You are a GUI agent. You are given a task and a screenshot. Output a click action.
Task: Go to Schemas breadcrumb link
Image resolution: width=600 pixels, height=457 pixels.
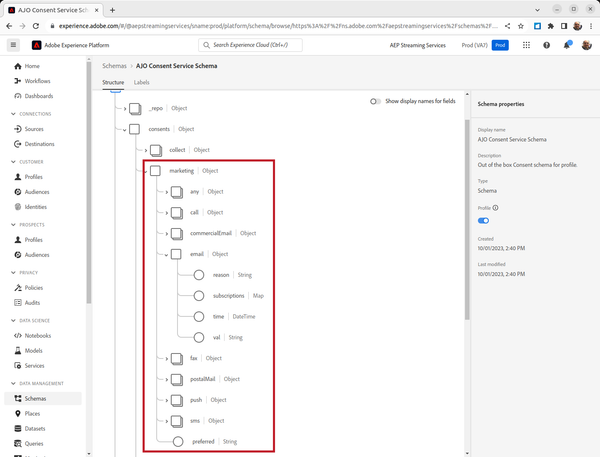pos(114,66)
